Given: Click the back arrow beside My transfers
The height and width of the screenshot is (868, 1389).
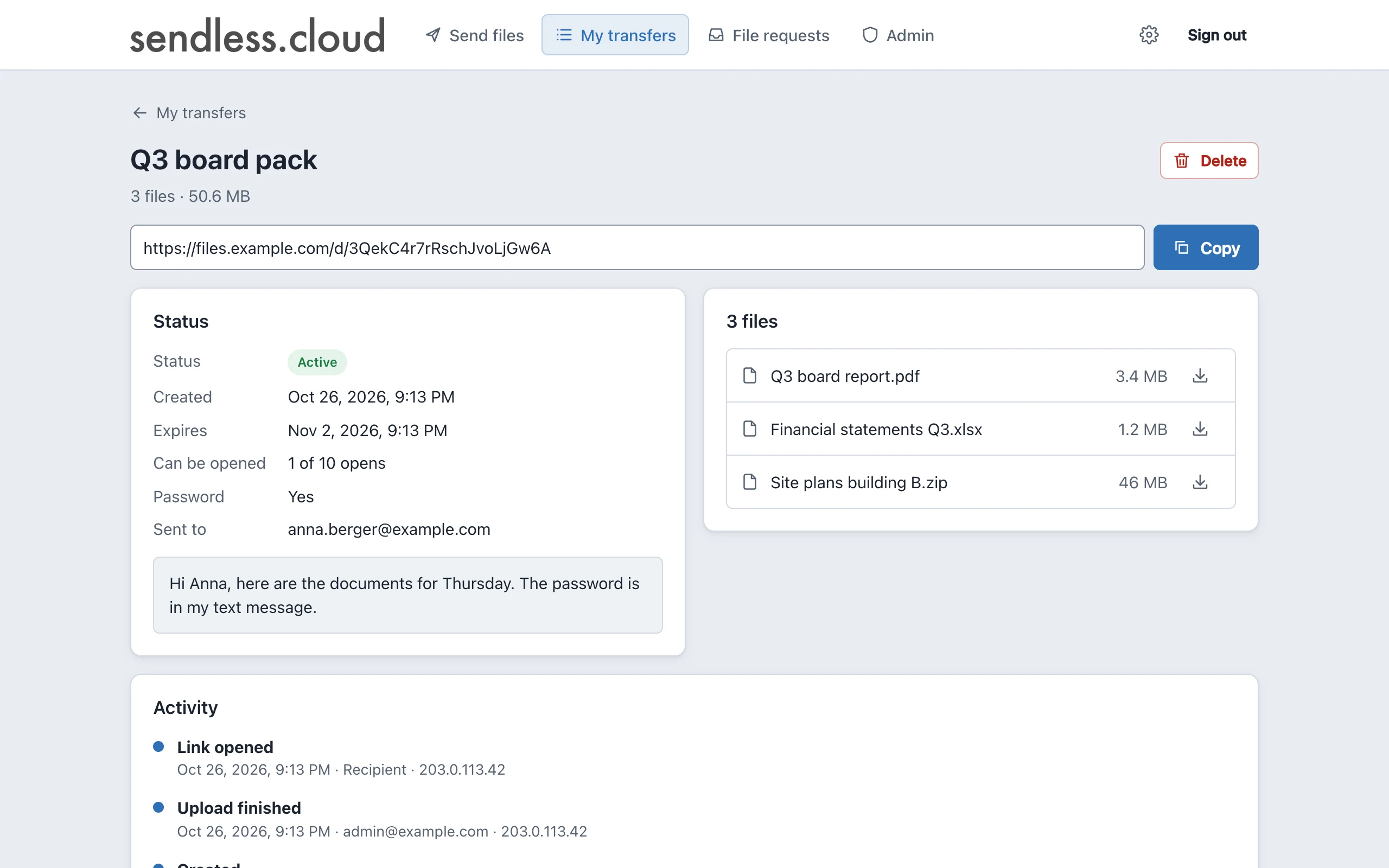Looking at the screenshot, I should point(139,113).
